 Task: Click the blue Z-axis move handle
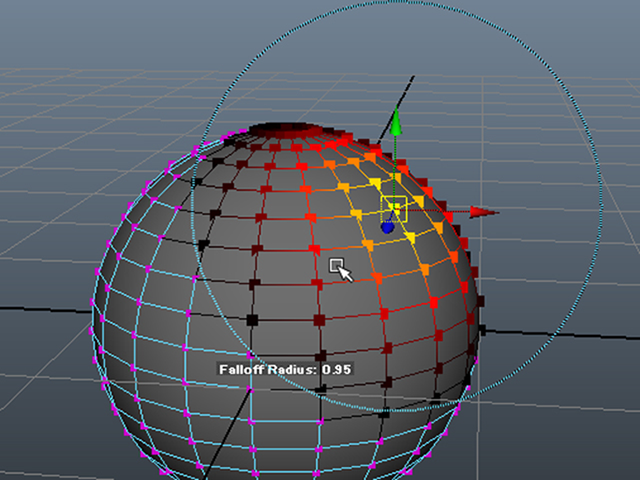(387, 227)
